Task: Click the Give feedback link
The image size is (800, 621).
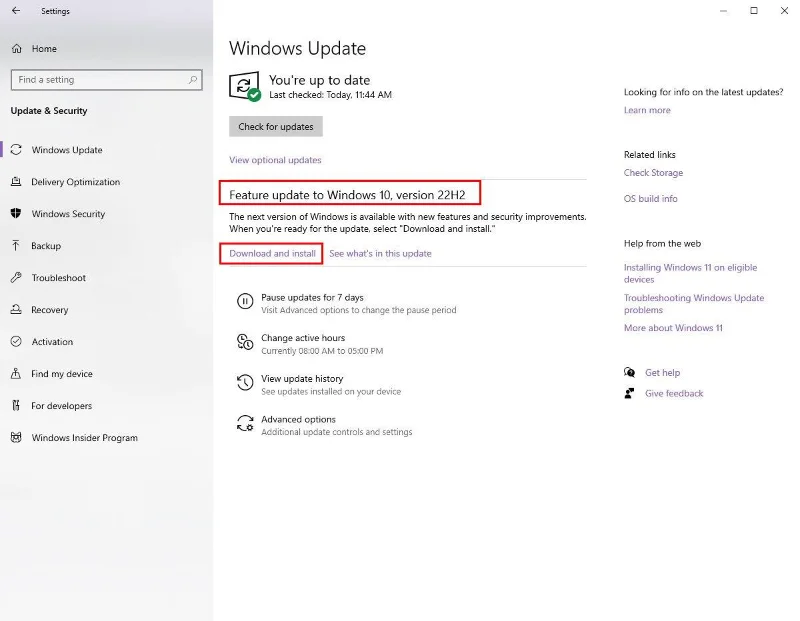Action: [674, 393]
